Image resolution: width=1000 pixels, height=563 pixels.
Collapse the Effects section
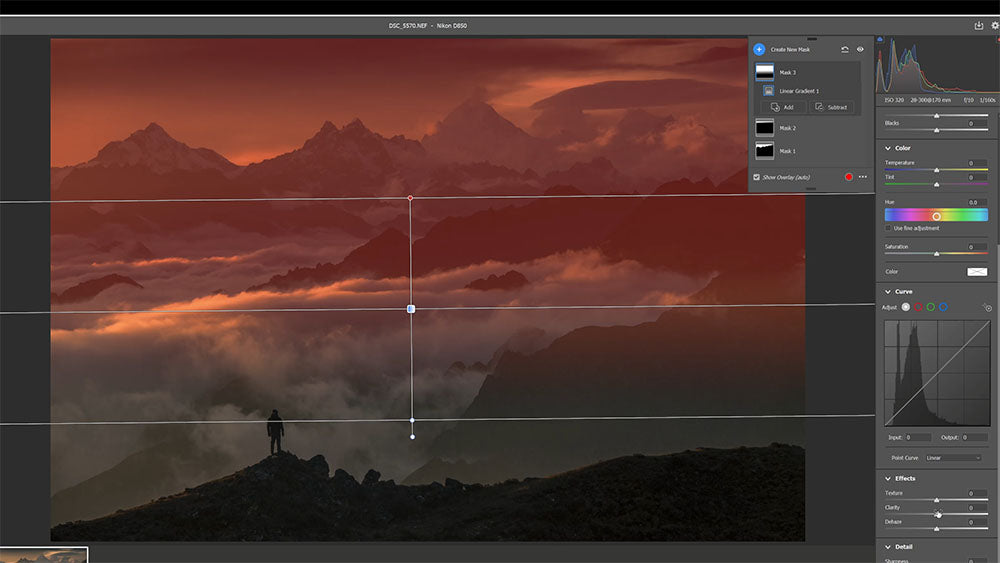point(887,478)
